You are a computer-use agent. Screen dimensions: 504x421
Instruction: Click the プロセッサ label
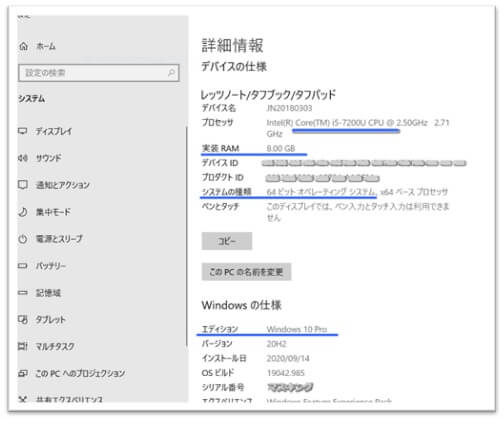point(217,123)
